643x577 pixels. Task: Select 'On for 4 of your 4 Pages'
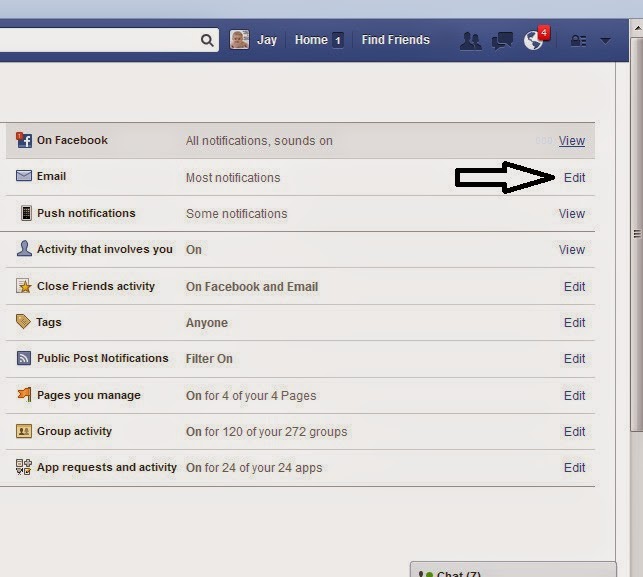(x=251, y=396)
